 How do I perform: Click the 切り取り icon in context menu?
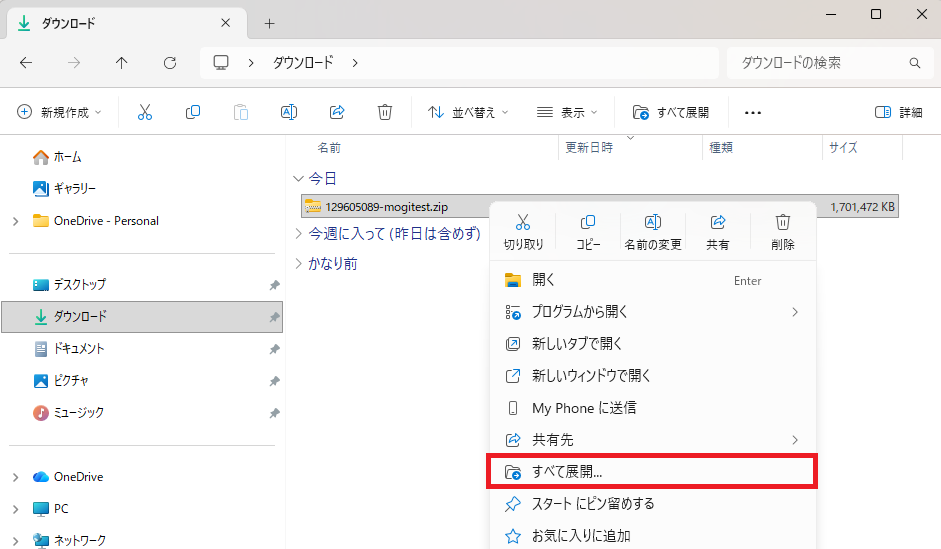click(523, 223)
